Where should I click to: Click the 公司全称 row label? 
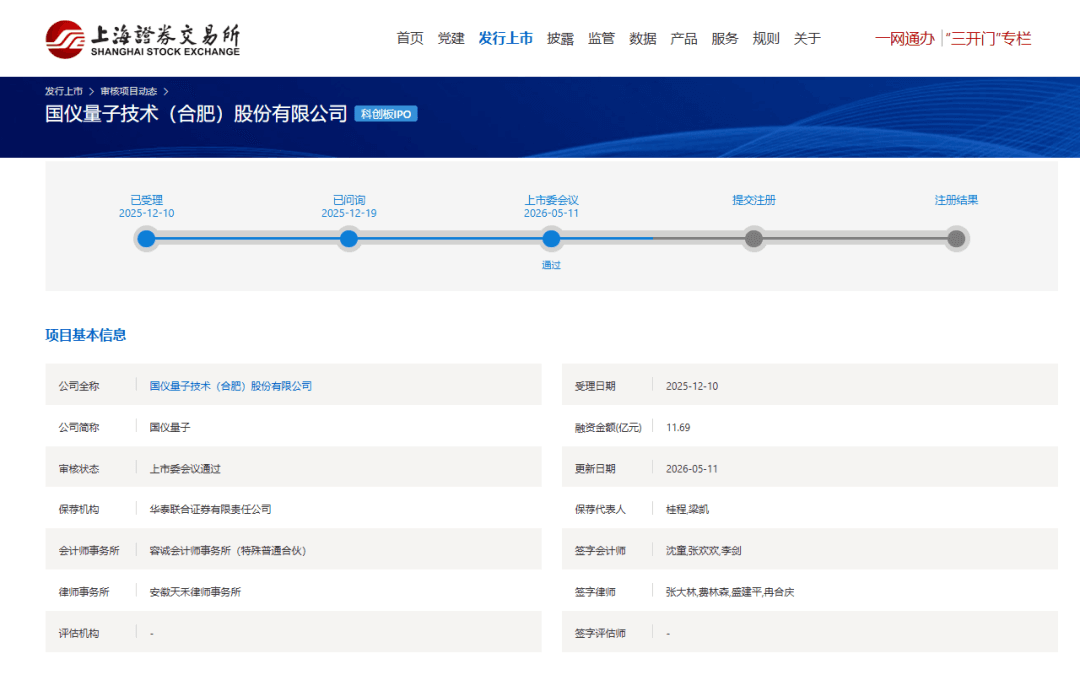pos(79,386)
